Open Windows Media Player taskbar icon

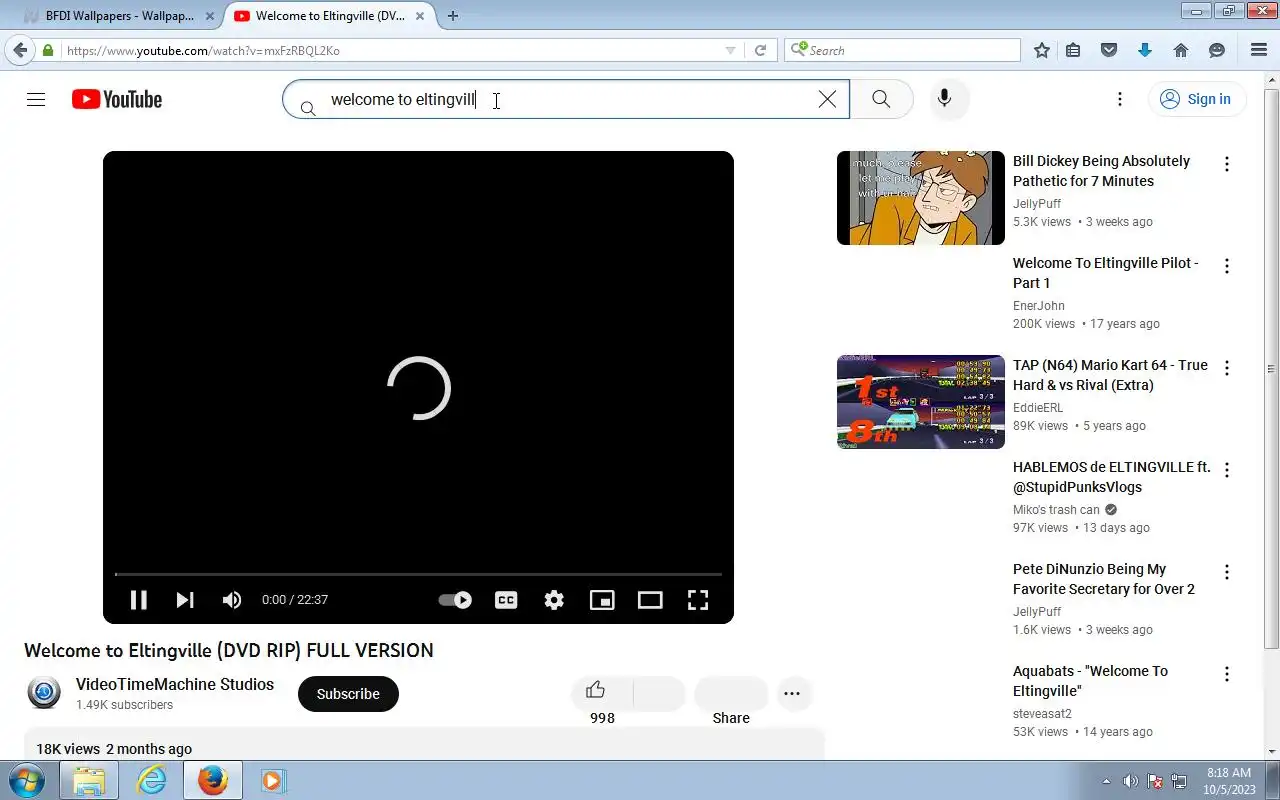coord(273,780)
